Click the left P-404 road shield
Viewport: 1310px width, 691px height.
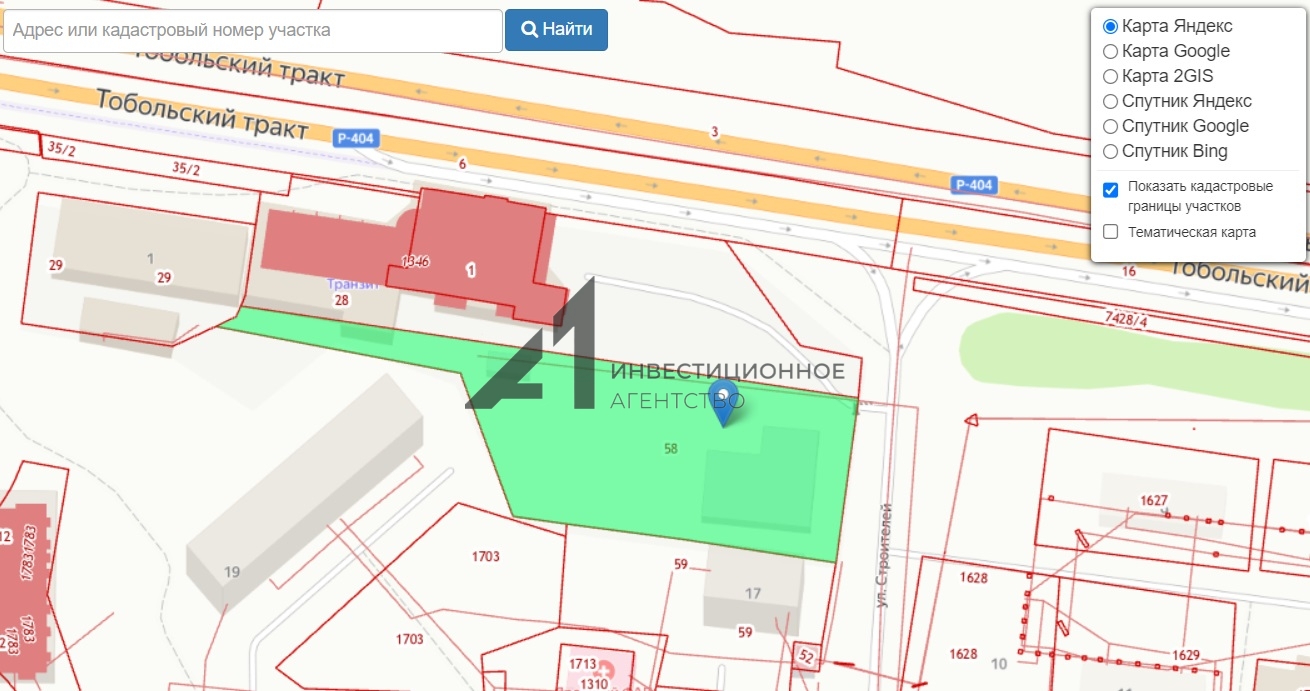coord(356,139)
